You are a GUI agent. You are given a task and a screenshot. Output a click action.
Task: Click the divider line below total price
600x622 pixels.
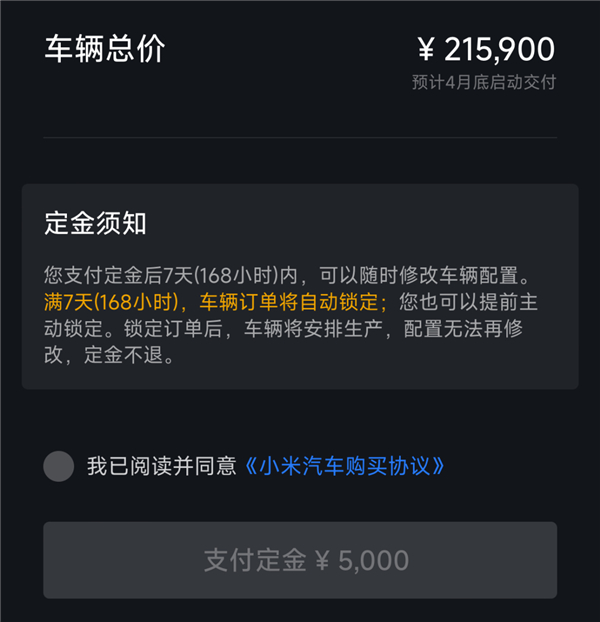[x=300, y=137]
